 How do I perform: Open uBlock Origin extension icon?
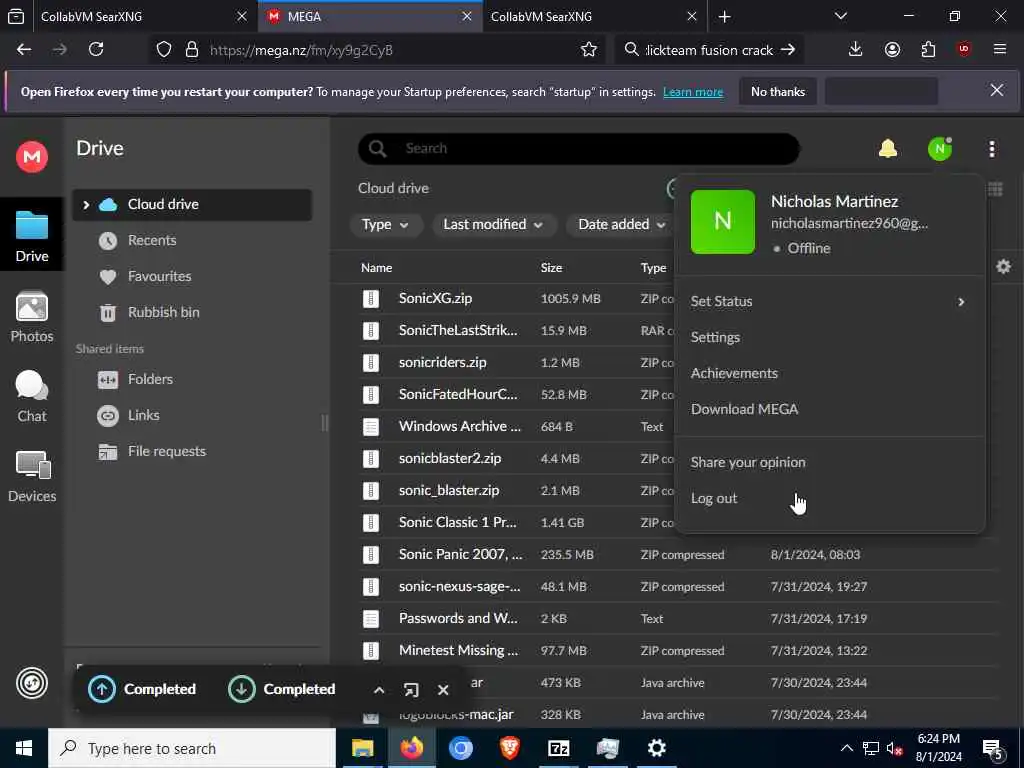pyautogui.click(x=964, y=50)
